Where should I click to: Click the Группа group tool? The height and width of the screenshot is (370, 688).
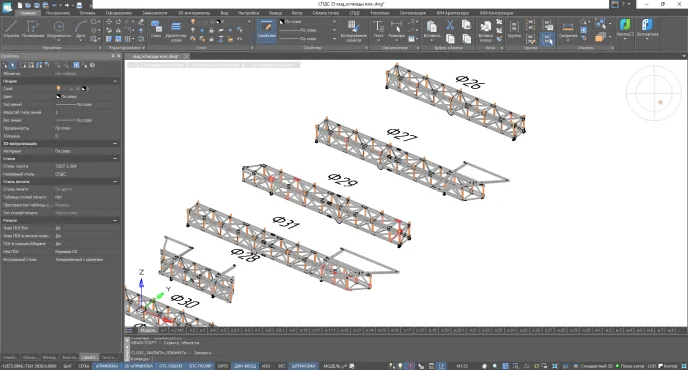(x=514, y=29)
